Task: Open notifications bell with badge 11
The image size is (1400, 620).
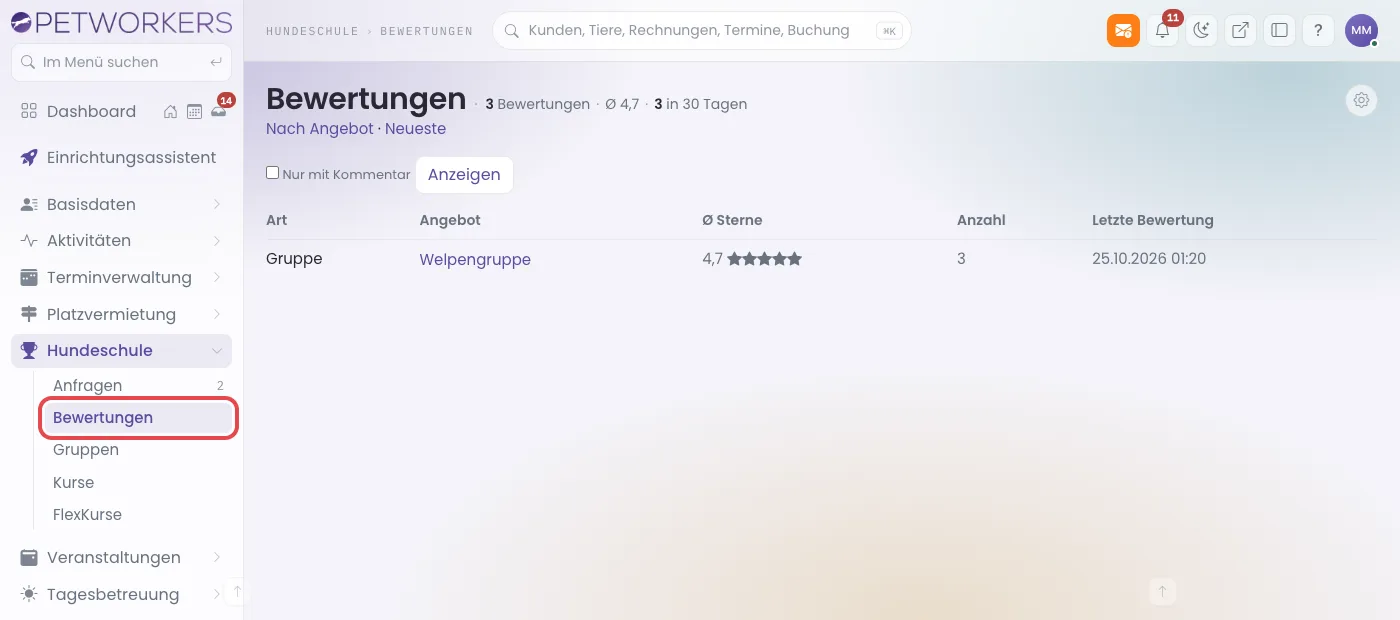Action: [x=1162, y=30]
